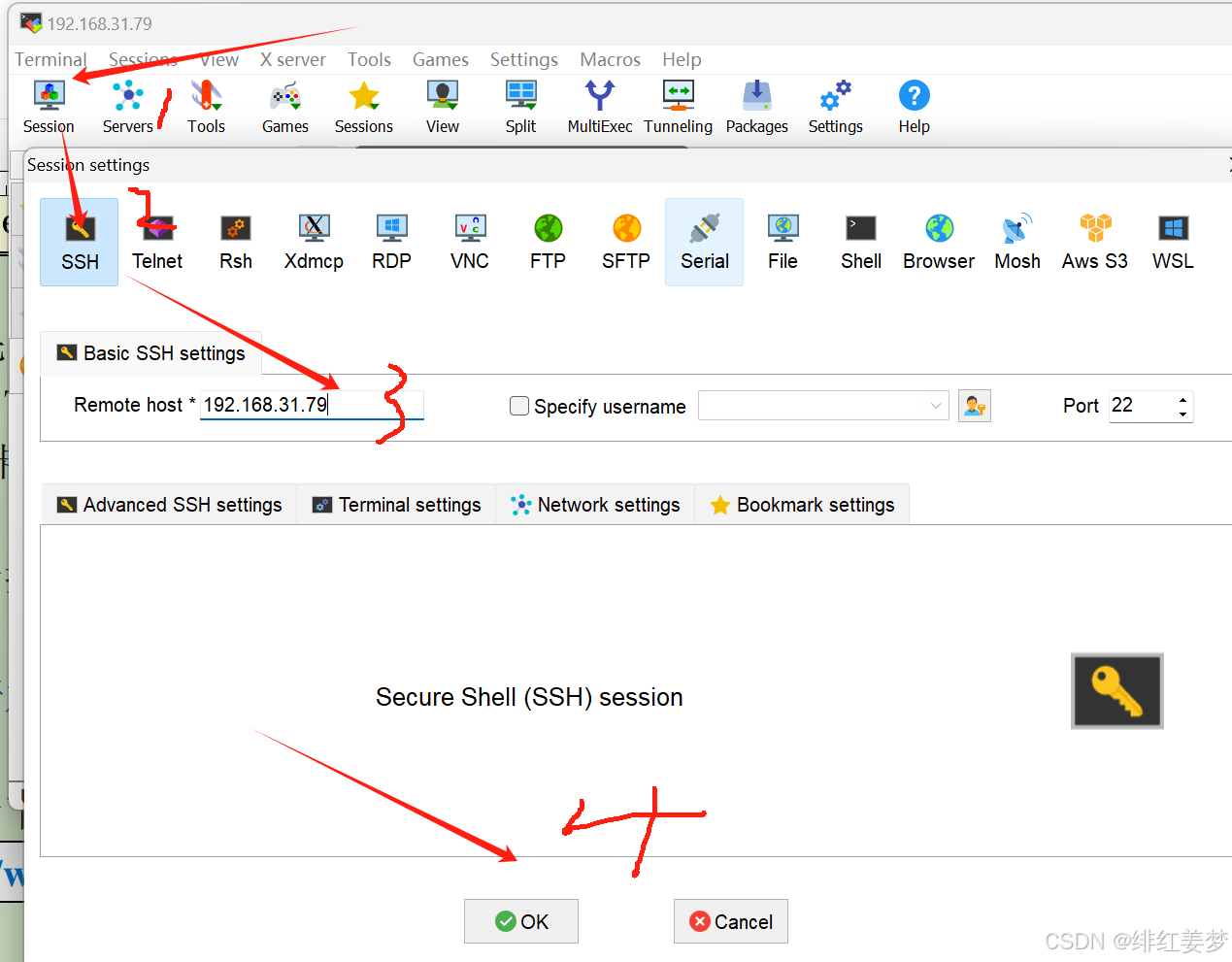Click the Remote host input field

point(312,405)
